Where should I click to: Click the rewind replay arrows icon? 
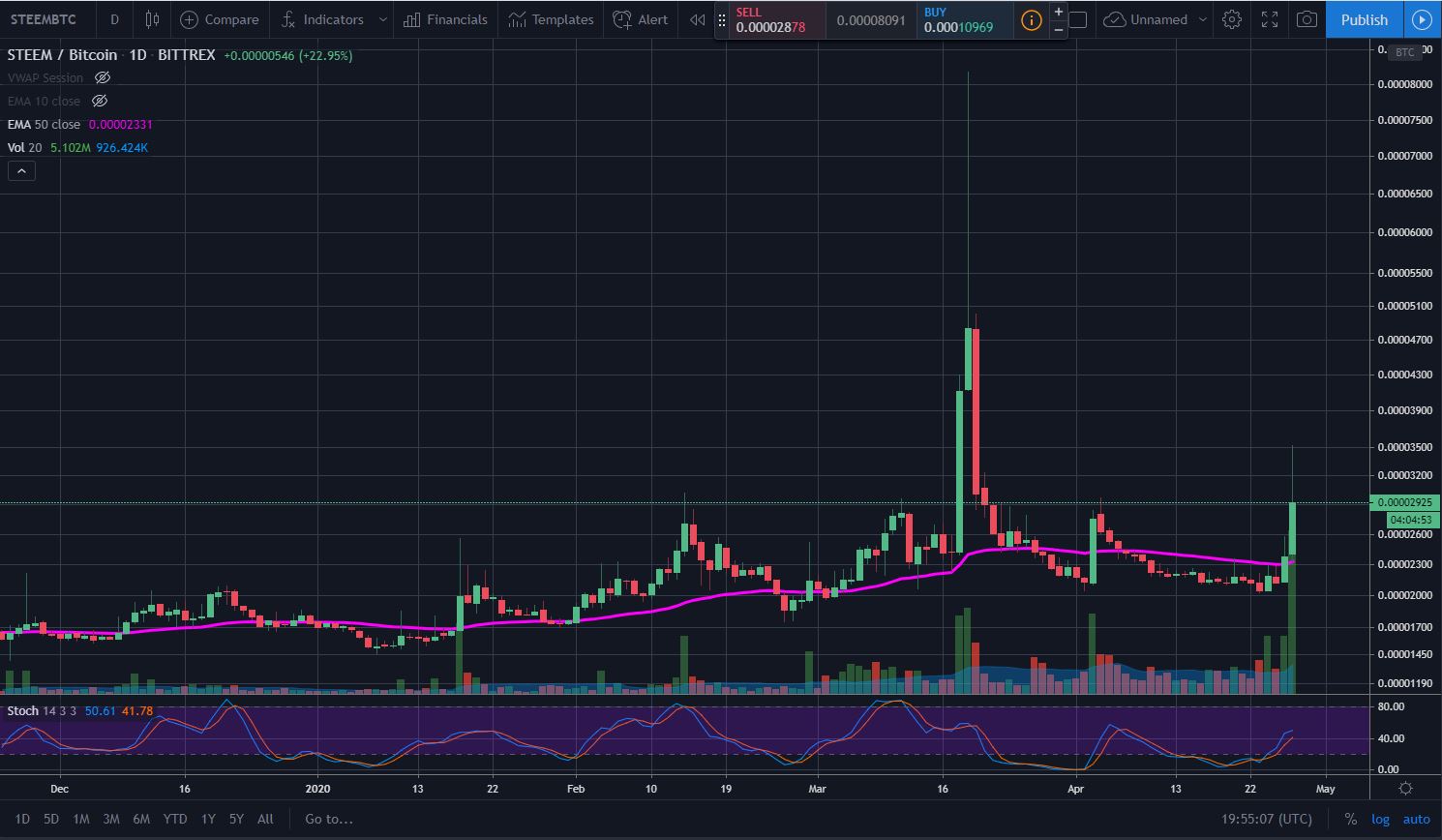[x=697, y=19]
